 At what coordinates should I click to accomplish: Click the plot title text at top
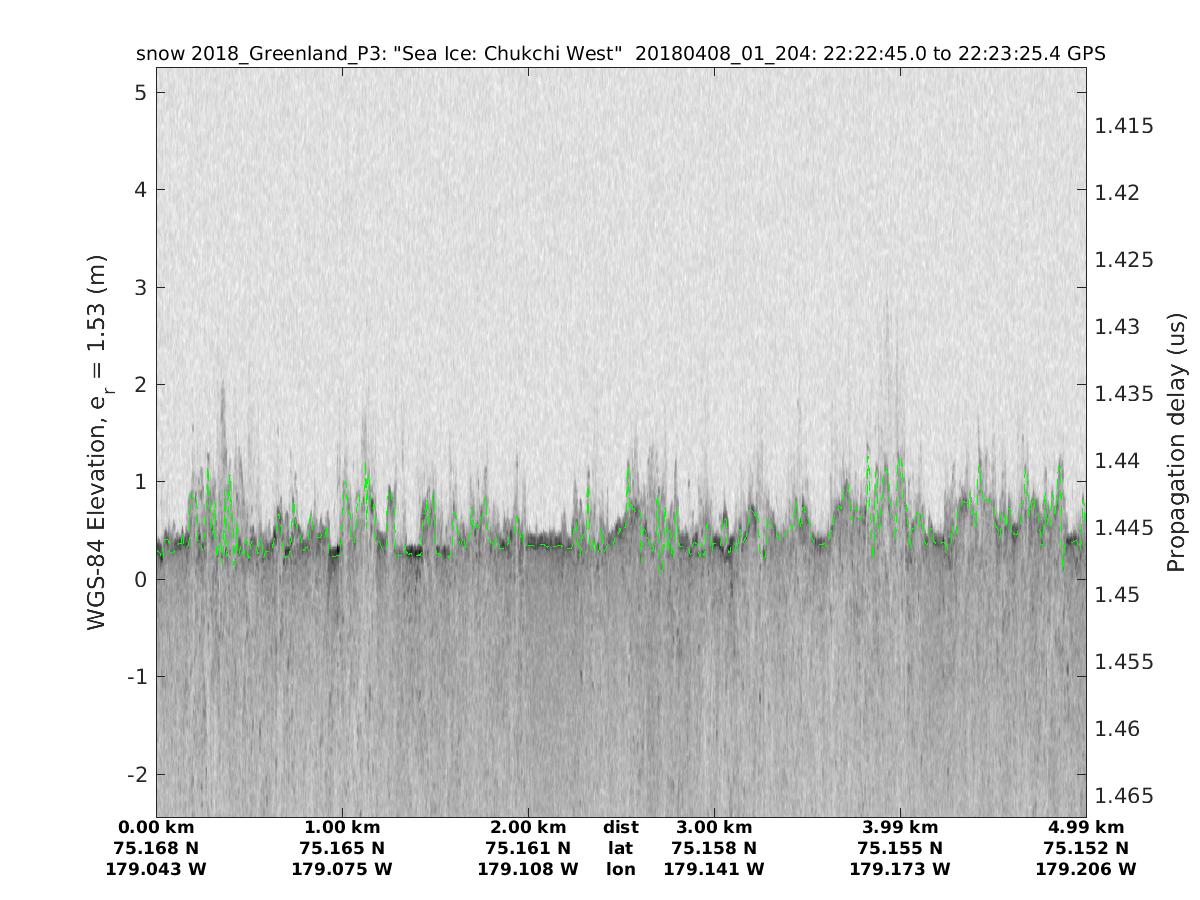point(620,54)
